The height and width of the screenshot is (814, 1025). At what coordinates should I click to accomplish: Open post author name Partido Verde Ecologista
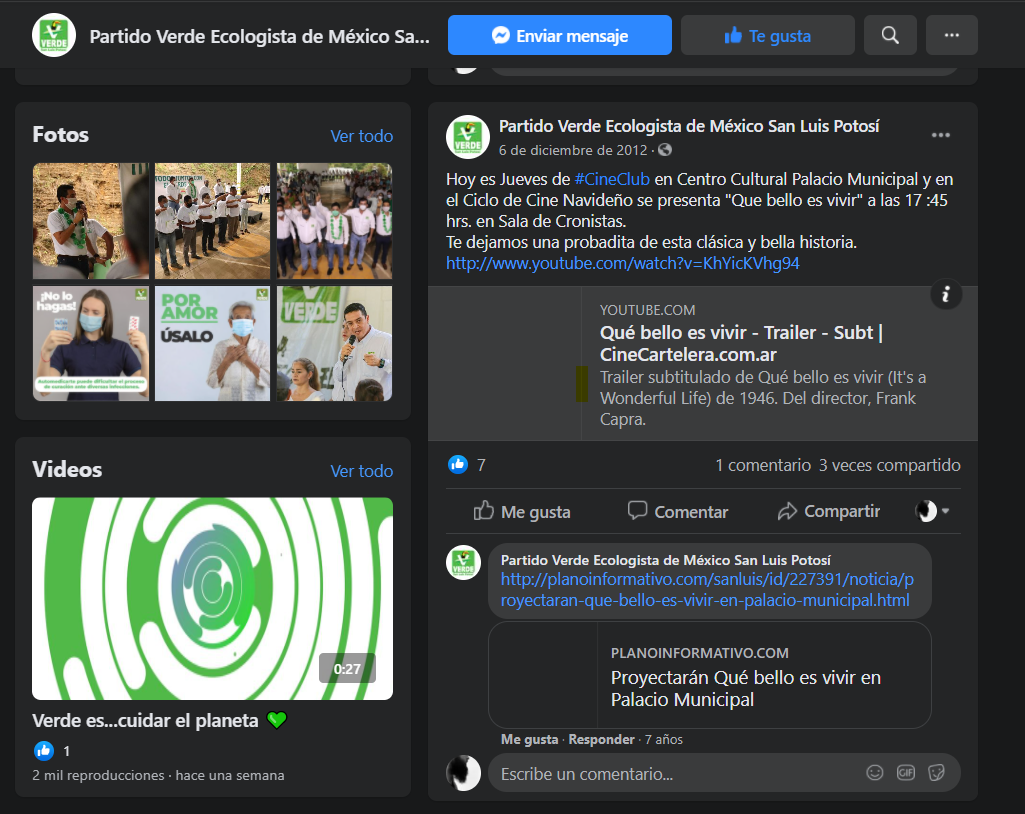click(689, 126)
